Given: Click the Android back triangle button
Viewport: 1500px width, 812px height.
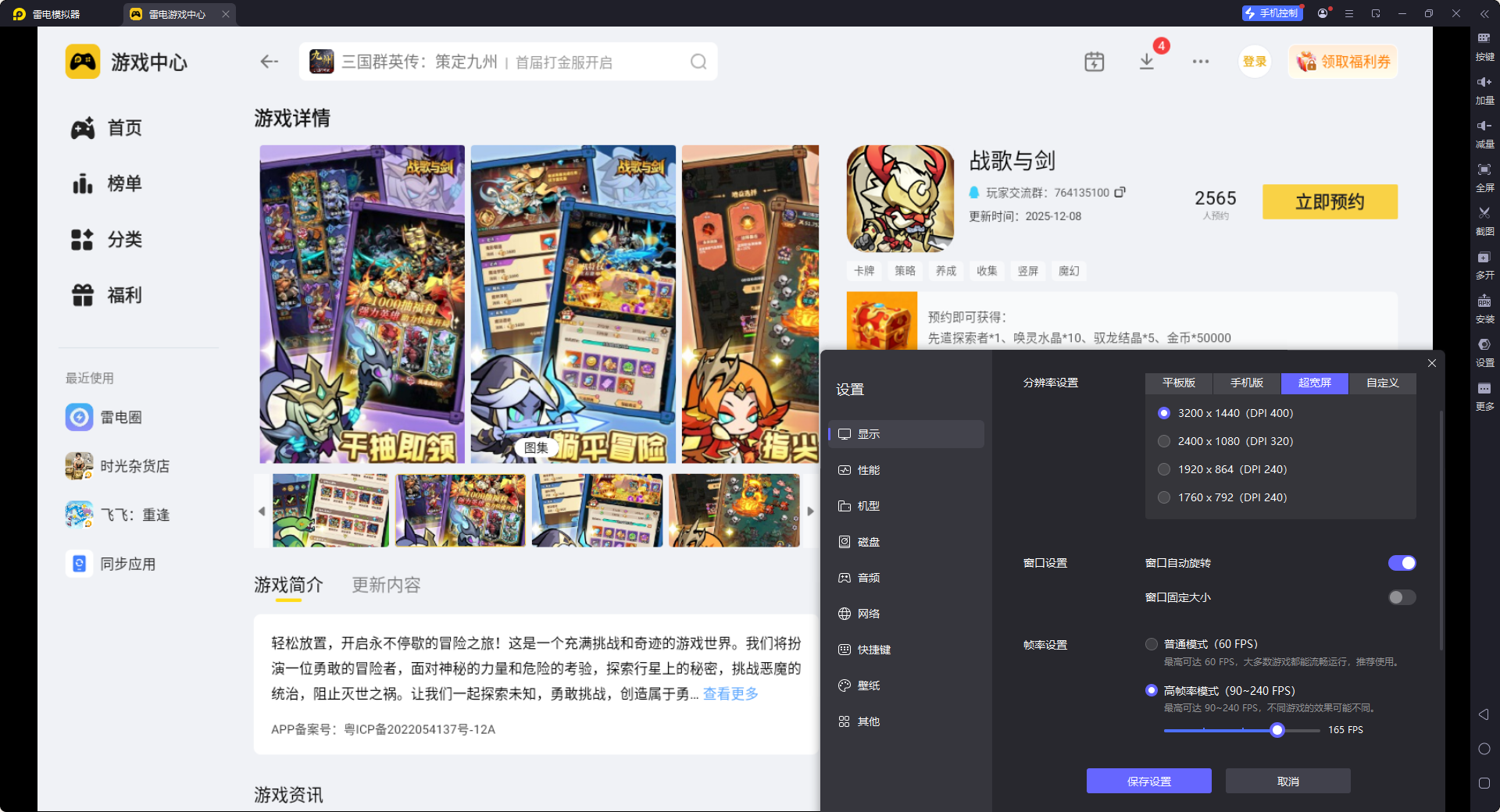Looking at the screenshot, I should click(x=1484, y=714).
